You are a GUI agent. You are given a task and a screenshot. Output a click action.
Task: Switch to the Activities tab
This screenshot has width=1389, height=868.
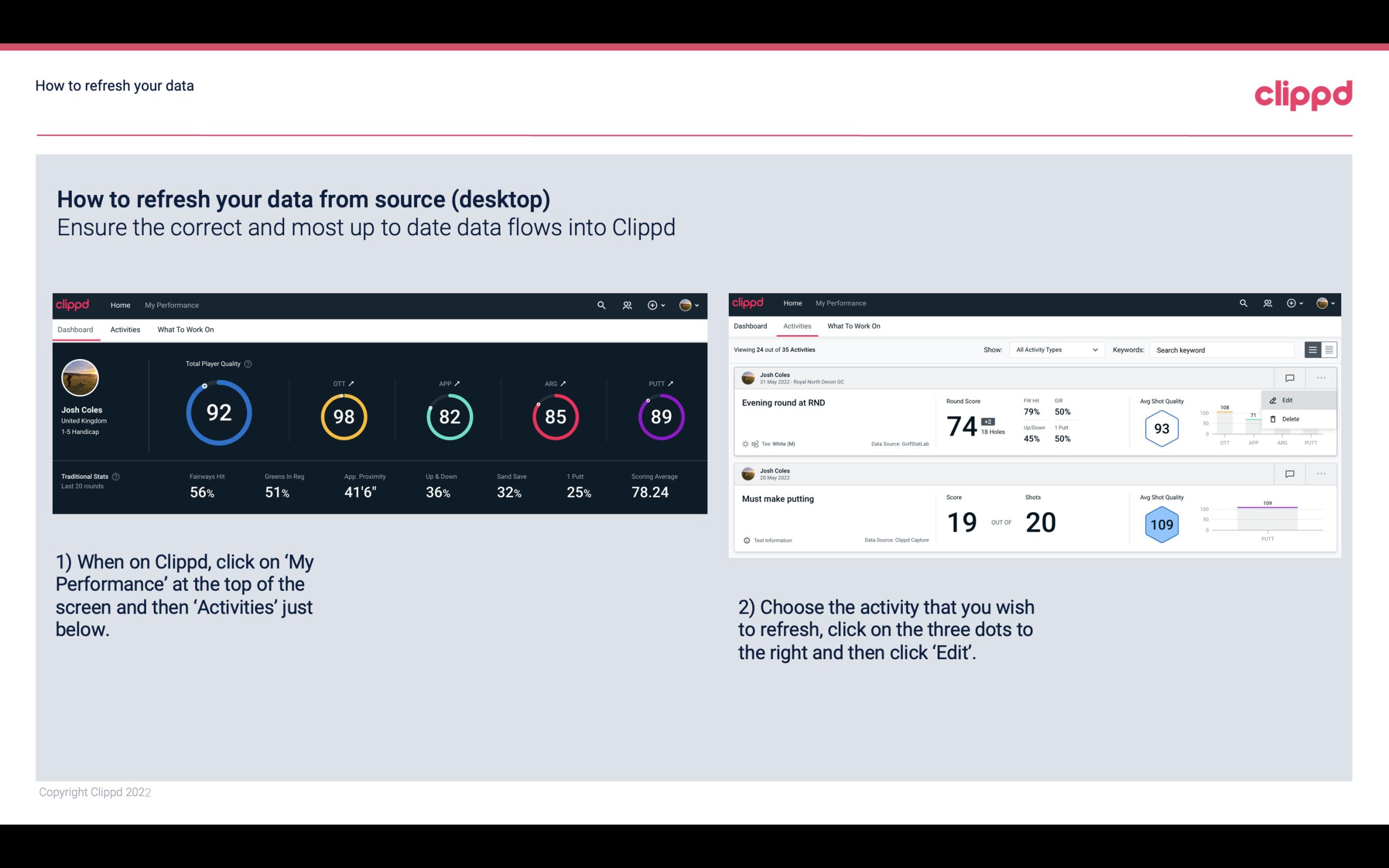[124, 329]
